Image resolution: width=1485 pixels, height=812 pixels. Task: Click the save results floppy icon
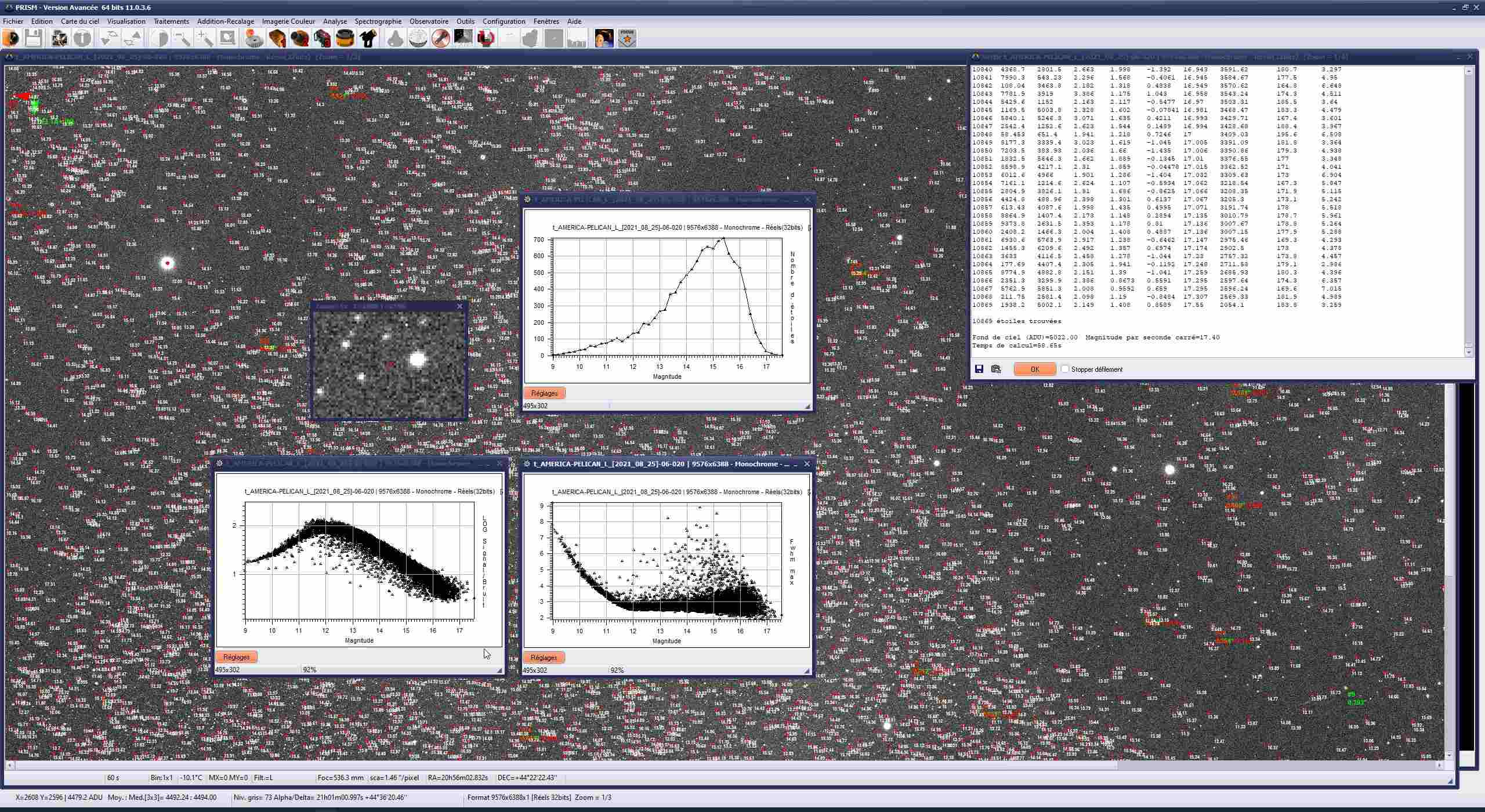pyautogui.click(x=979, y=369)
